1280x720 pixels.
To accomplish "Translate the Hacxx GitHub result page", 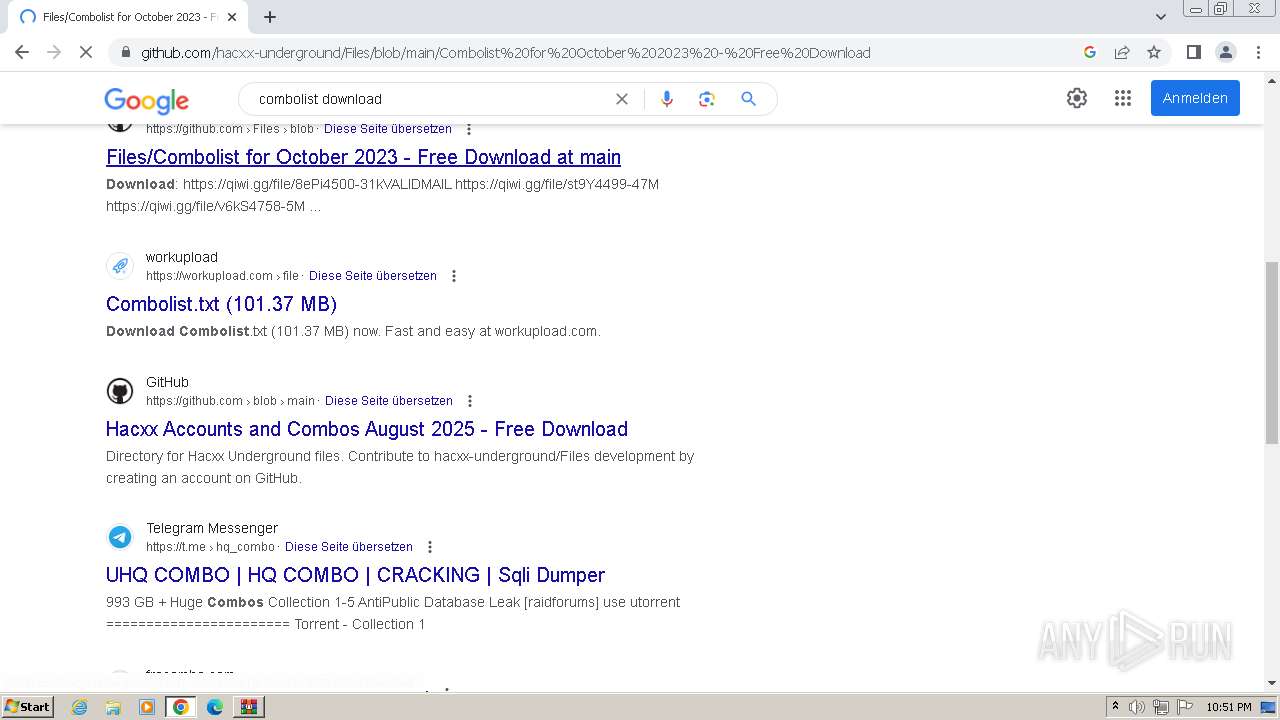I will click(x=389, y=401).
